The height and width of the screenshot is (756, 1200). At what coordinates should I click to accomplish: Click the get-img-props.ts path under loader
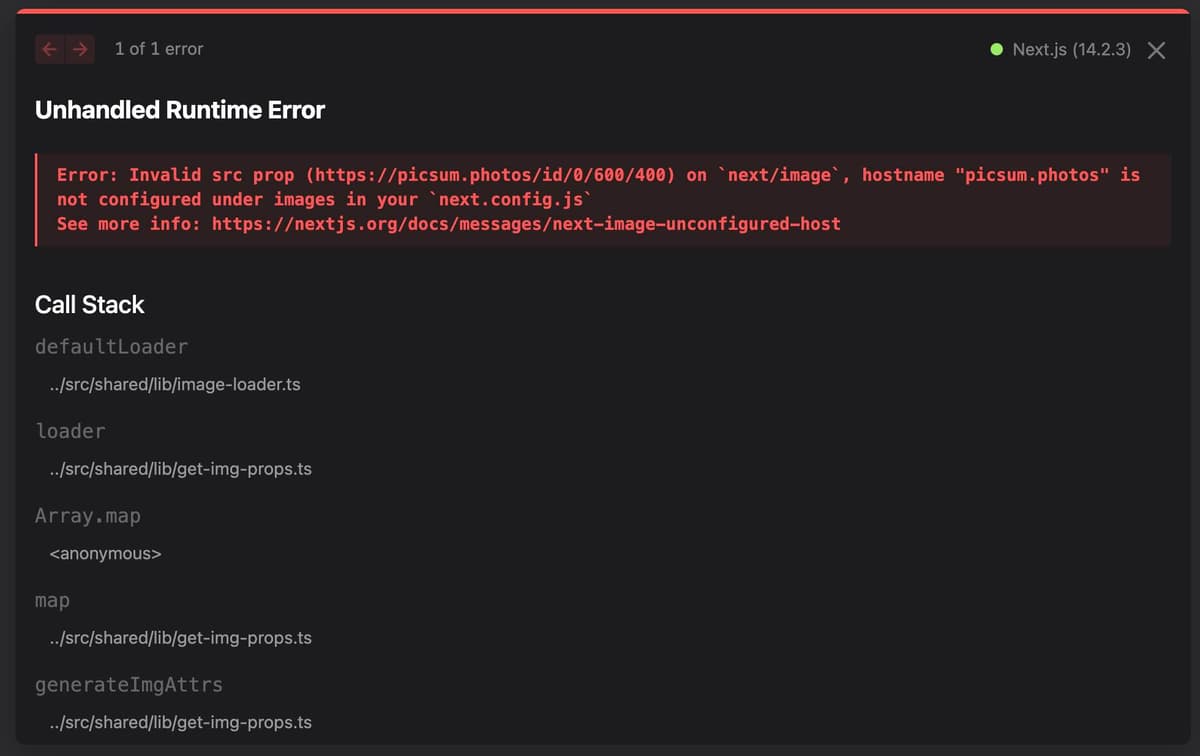coord(180,468)
